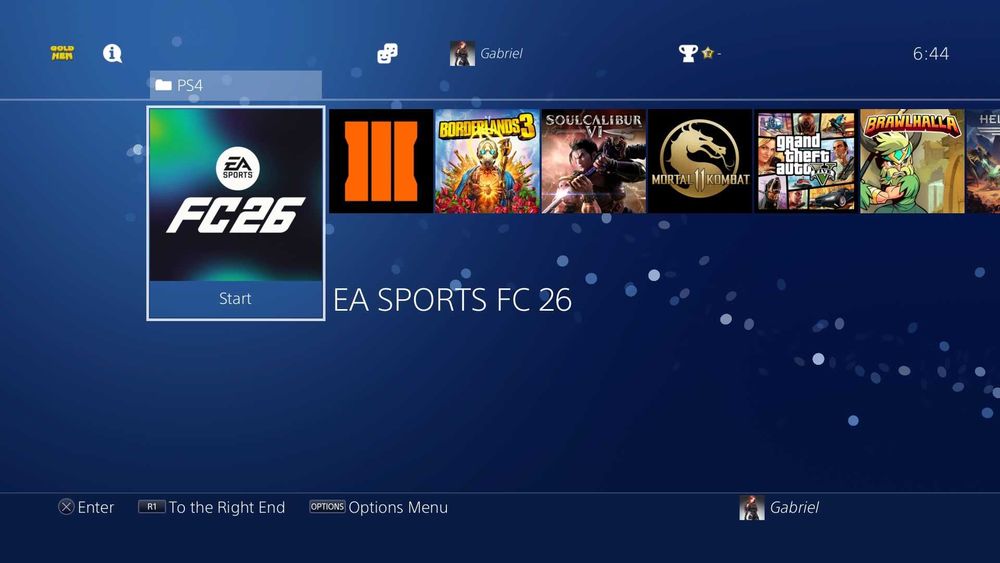Select the Call of Duty Black Ops III tile
The width and height of the screenshot is (1000, 563).
381,161
